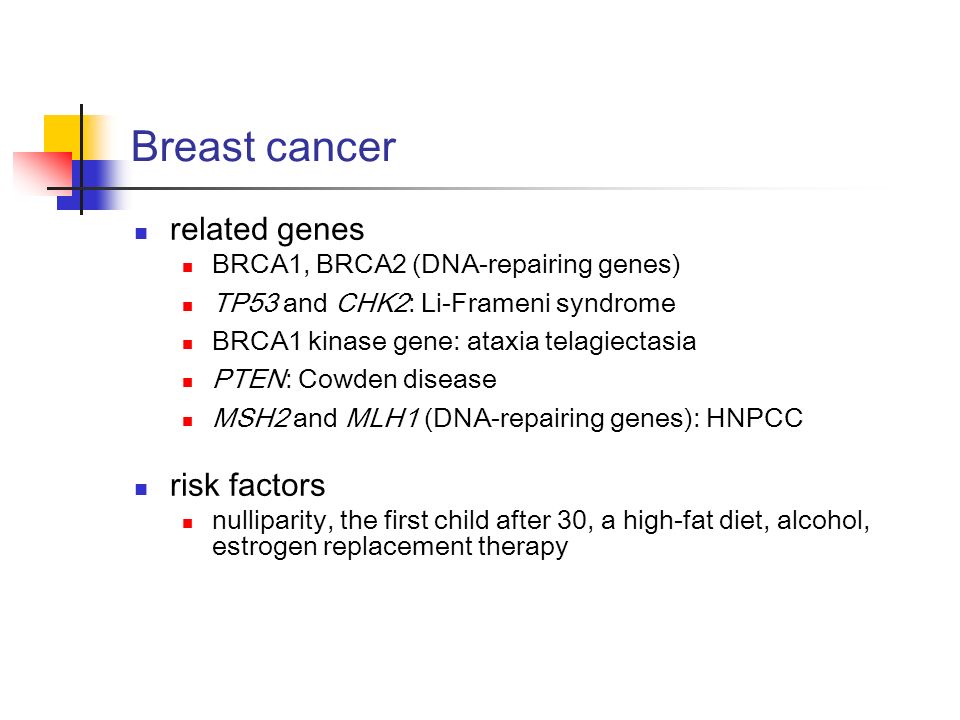The image size is (960, 720).
Task: Click the red bullet beside BRCA1, BRCA2 line
Action: [x=187, y=268]
